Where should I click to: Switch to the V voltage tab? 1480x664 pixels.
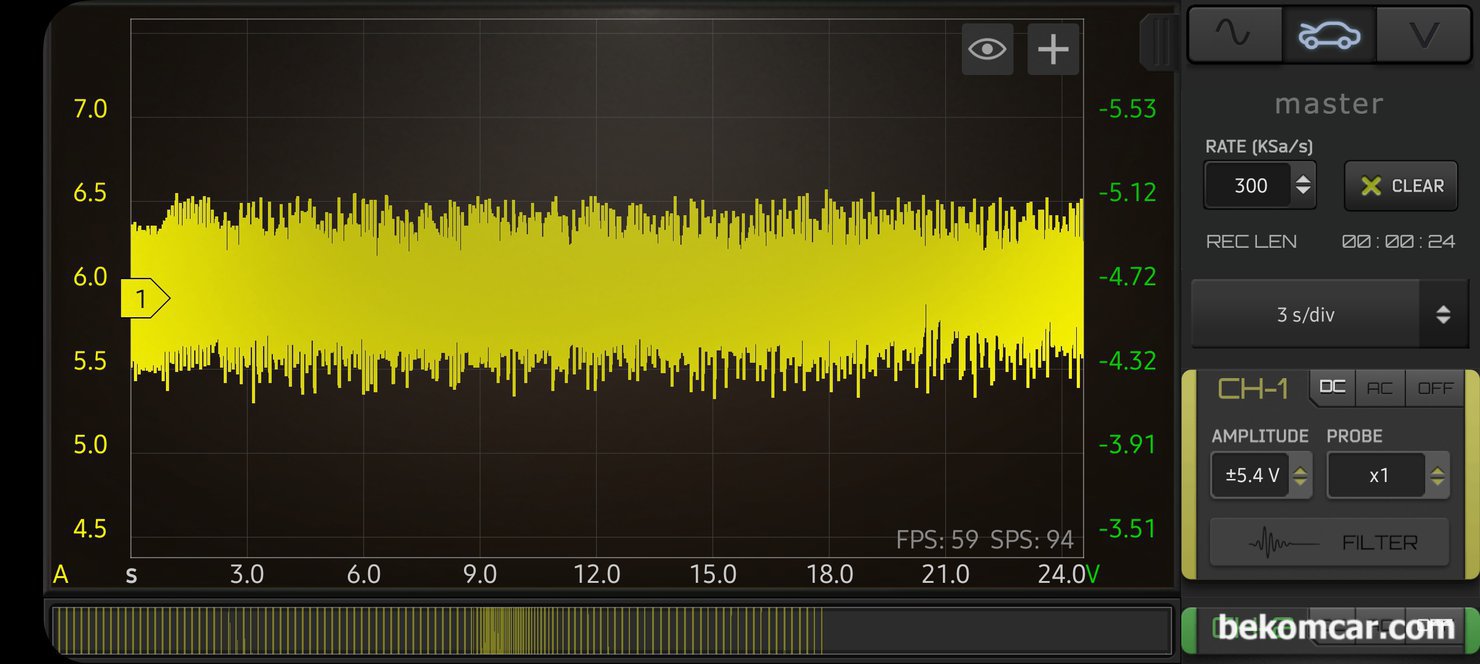(1423, 35)
